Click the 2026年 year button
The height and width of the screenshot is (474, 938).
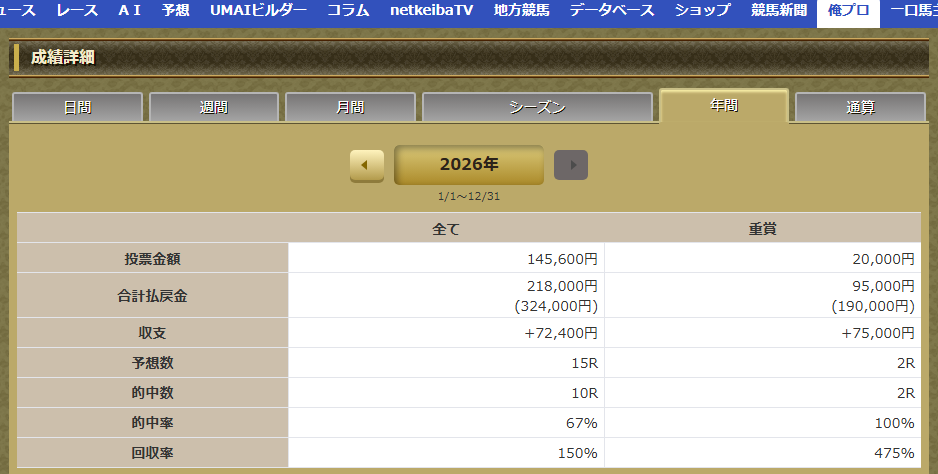[469, 165]
